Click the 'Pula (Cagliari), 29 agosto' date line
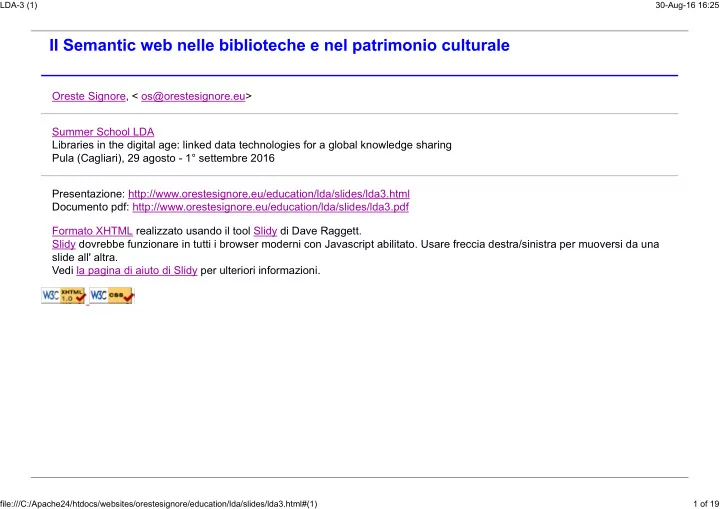720x509 pixels. 163,158
